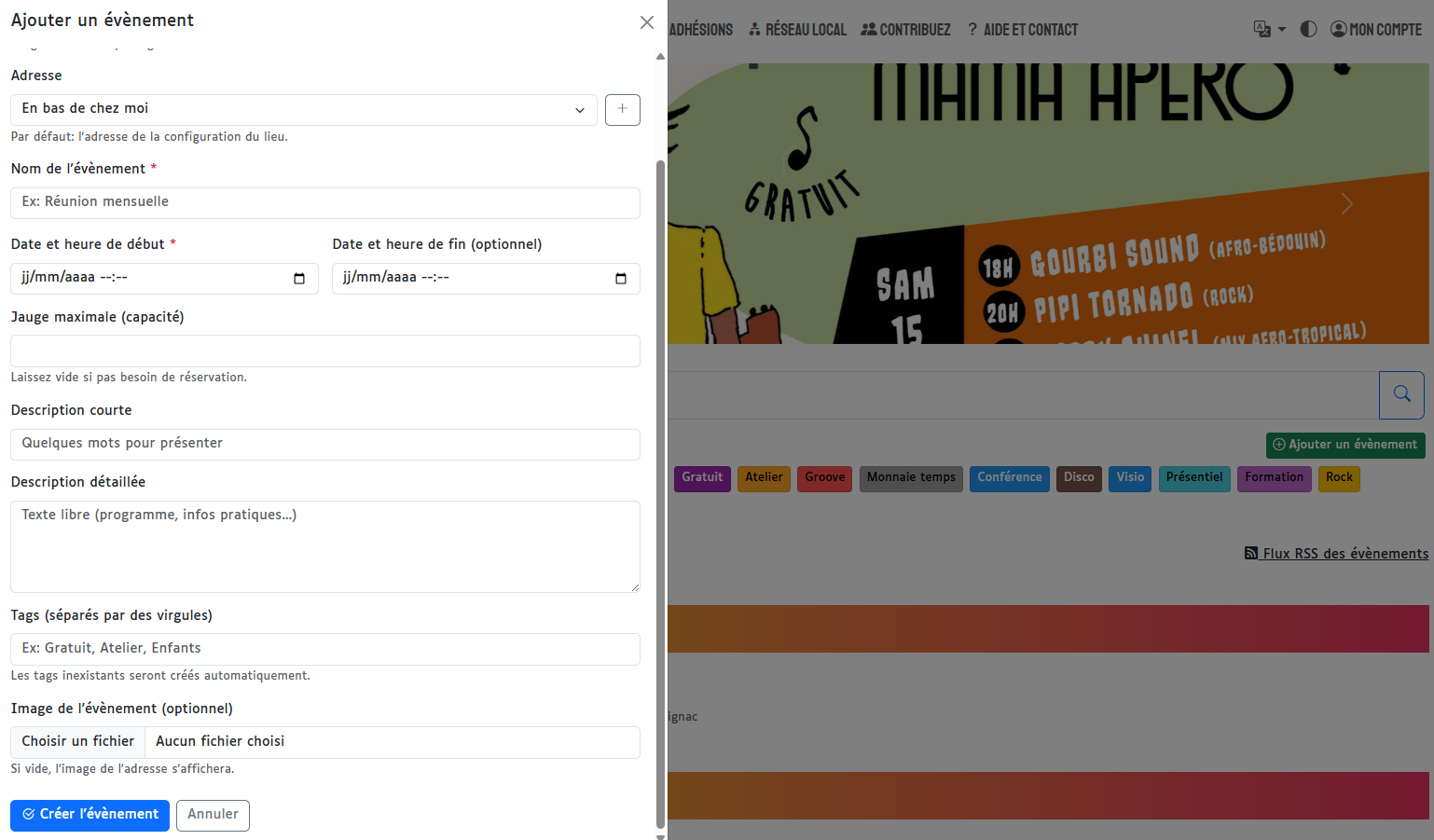Toggle the dark/light theme icon

point(1308,30)
